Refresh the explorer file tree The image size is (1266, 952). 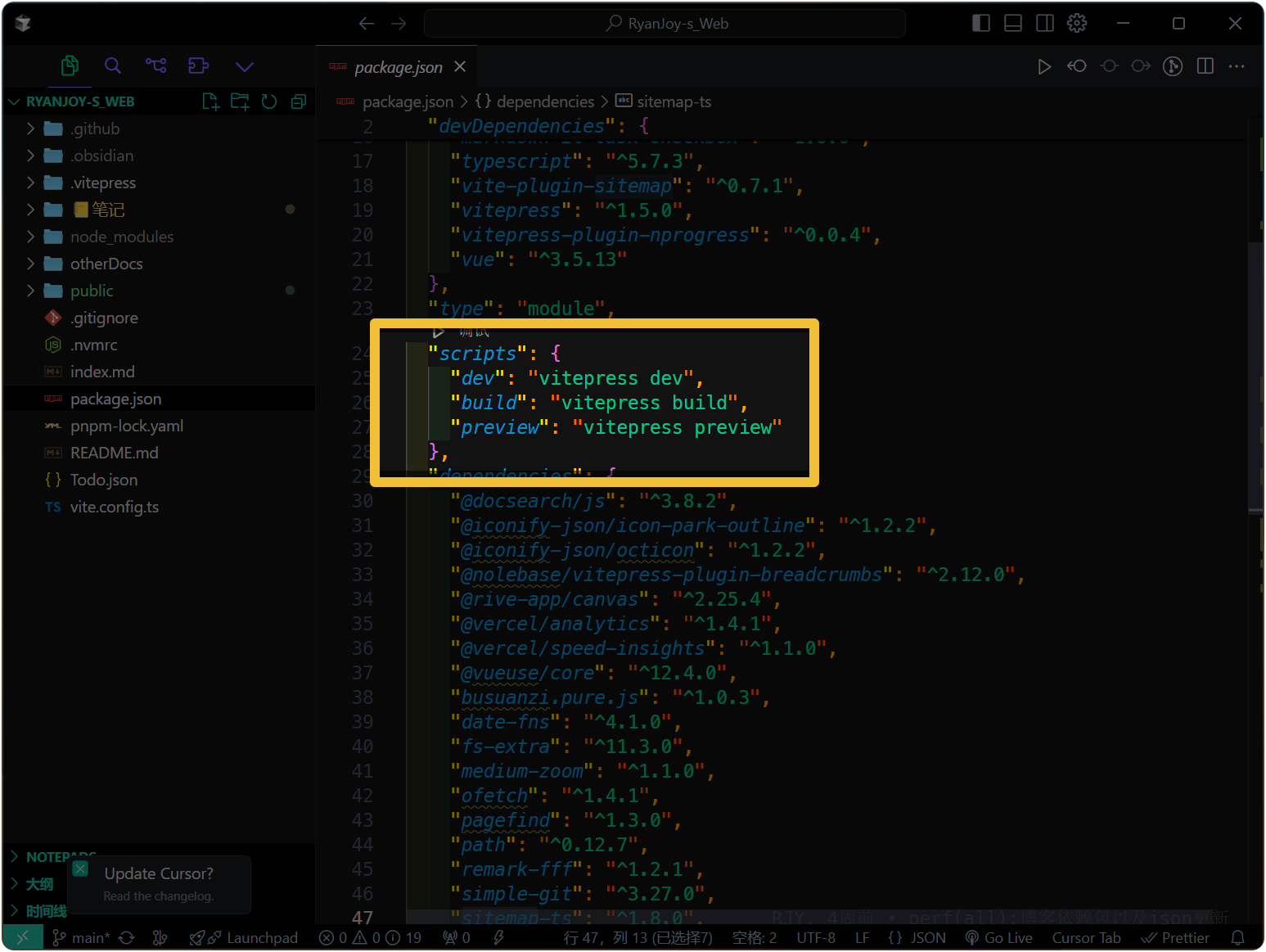[x=269, y=102]
